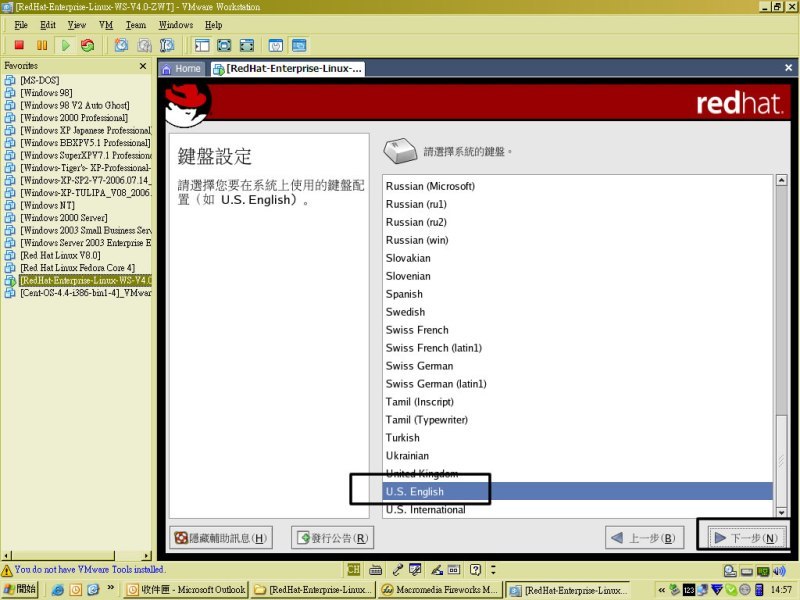Click the sound device icon in VMware status bar
The width and height of the screenshot is (800, 600).
[779, 570]
